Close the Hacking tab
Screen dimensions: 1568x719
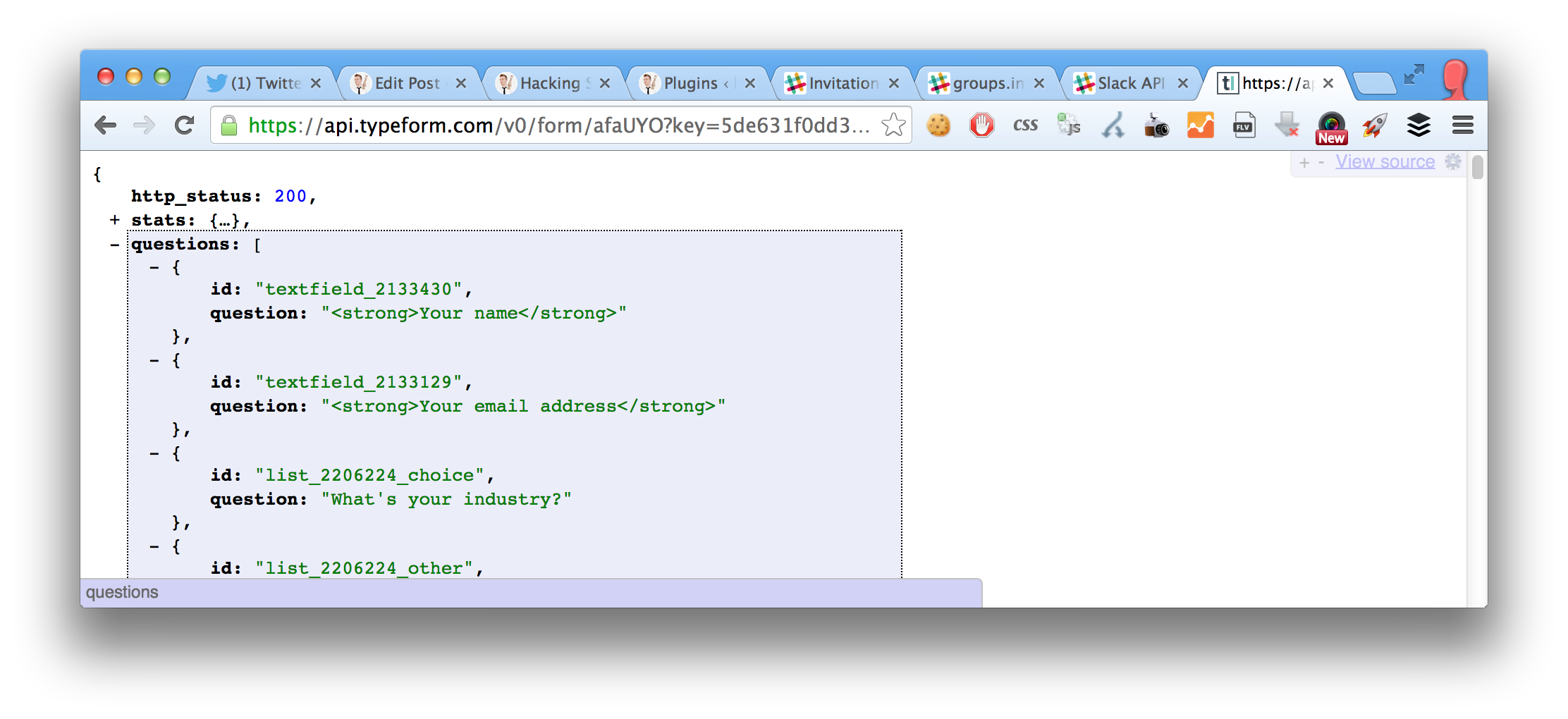click(x=604, y=83)
